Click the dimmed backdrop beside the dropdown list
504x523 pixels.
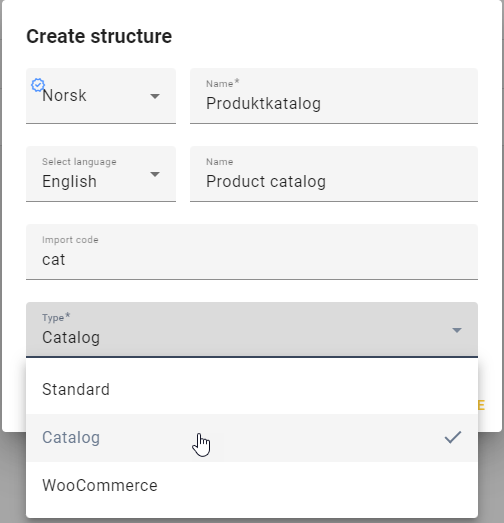491,477
